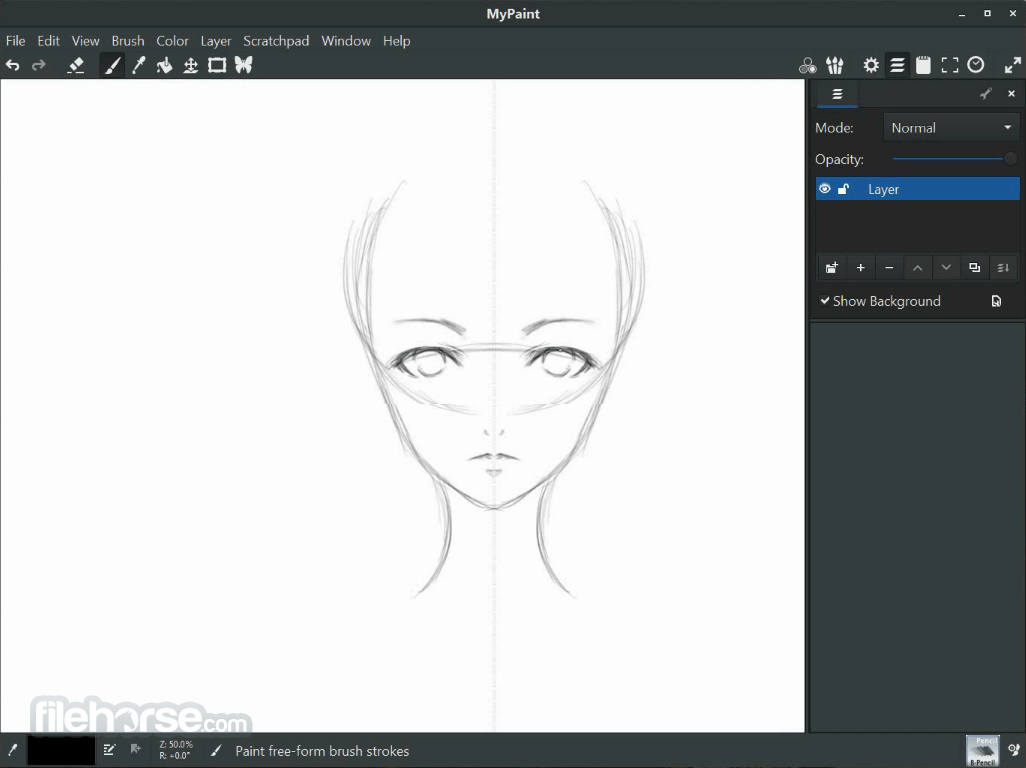The height and width of the screenshot is (768, 1026).
Task: Select the row named Layer
Action: [x=917, y=189]
